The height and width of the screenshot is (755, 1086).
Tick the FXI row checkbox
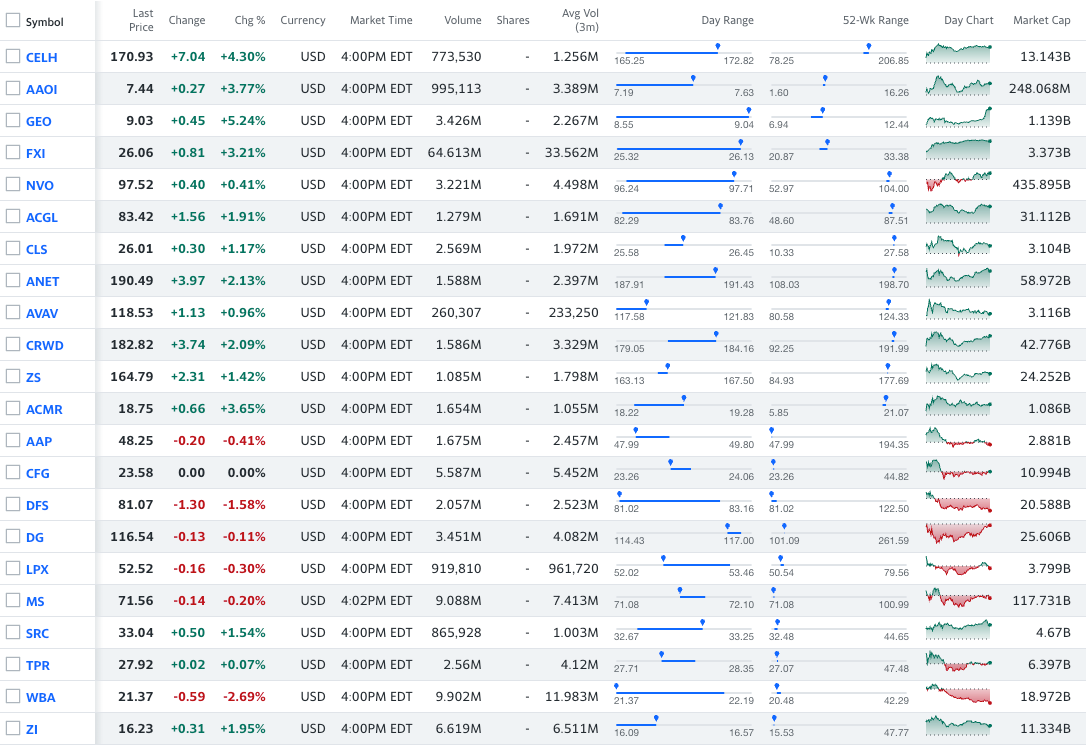[12, 152]
